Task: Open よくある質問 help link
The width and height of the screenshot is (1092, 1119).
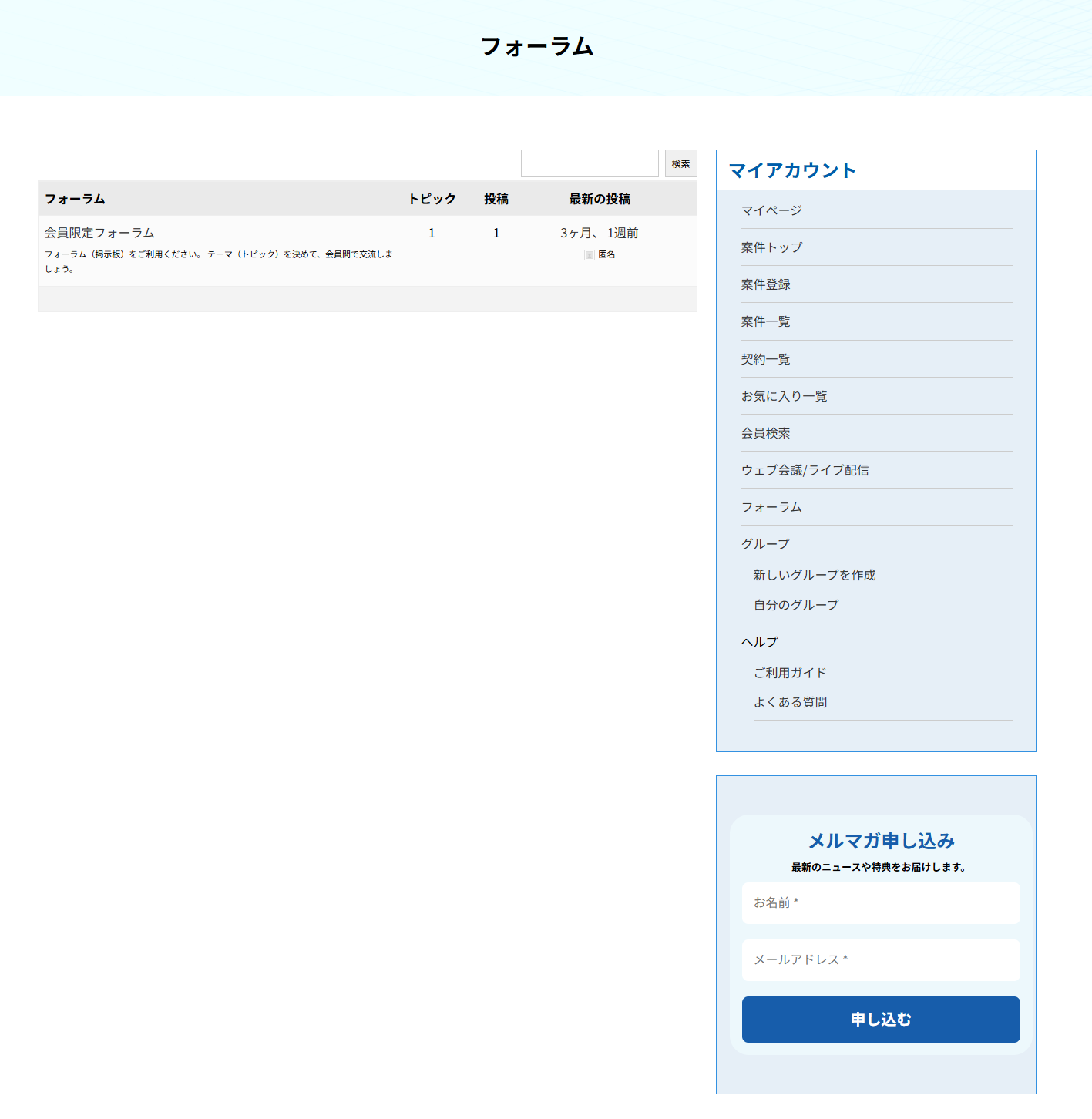Action: point(791,702)
